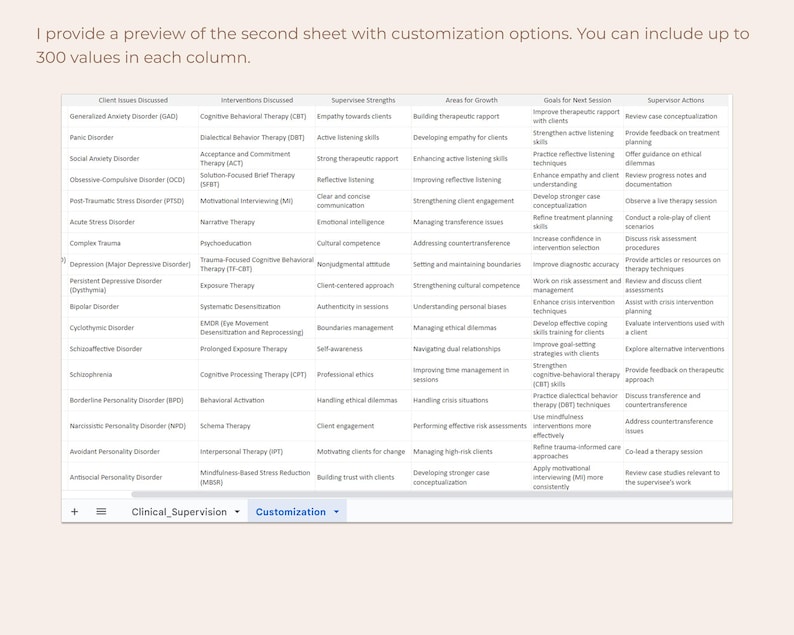The height and width of the screenshot is (635, 794).
Task: Click the Active listening skills cell
Action: click(363, 138)
